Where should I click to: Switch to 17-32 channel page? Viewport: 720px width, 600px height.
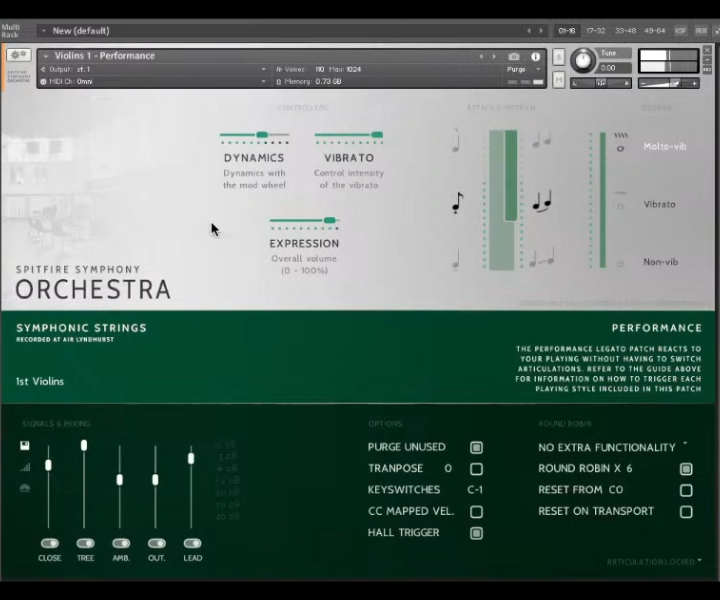pyautogui.click(x=596, y=31)
